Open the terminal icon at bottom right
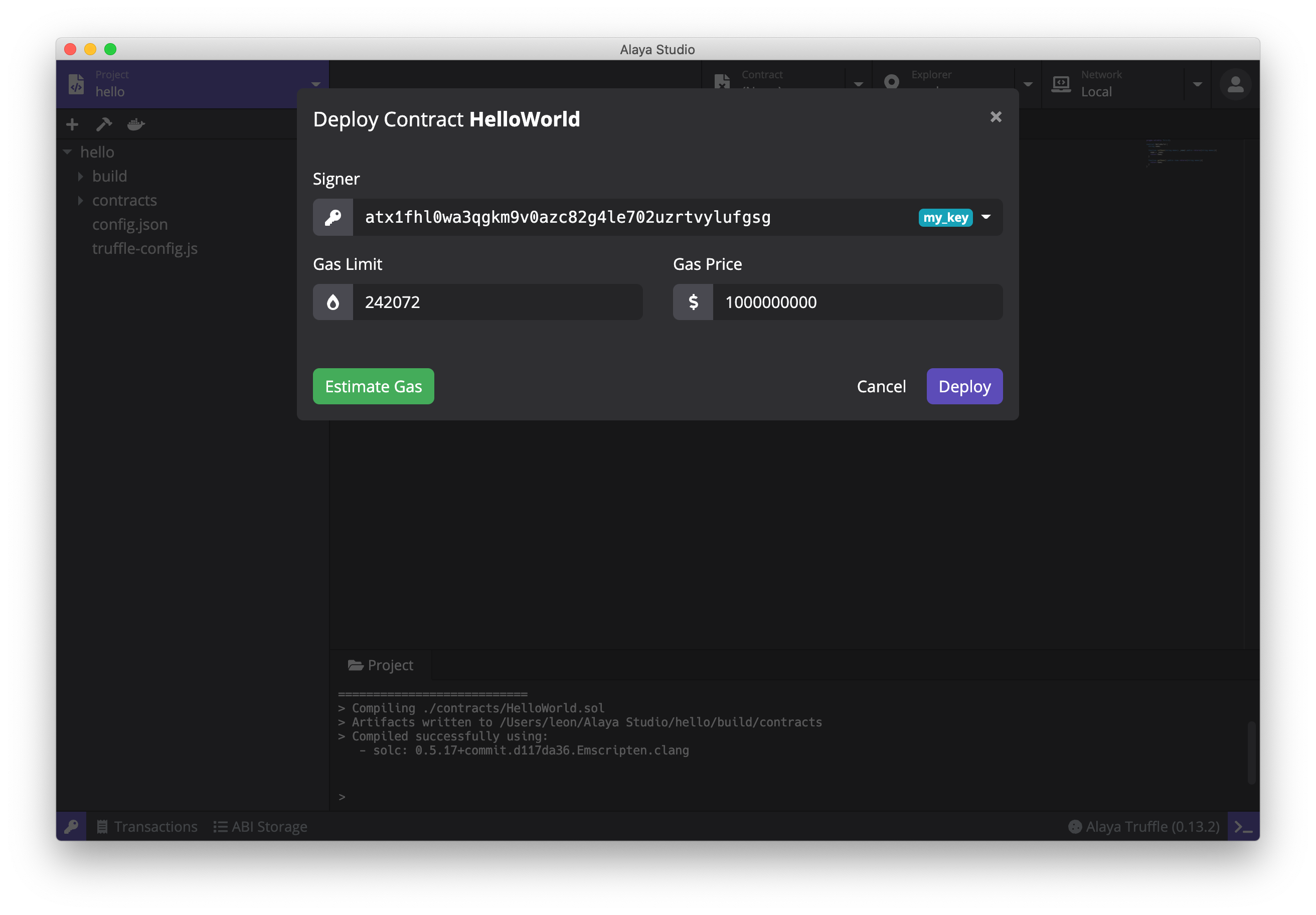 (1243, 826)
